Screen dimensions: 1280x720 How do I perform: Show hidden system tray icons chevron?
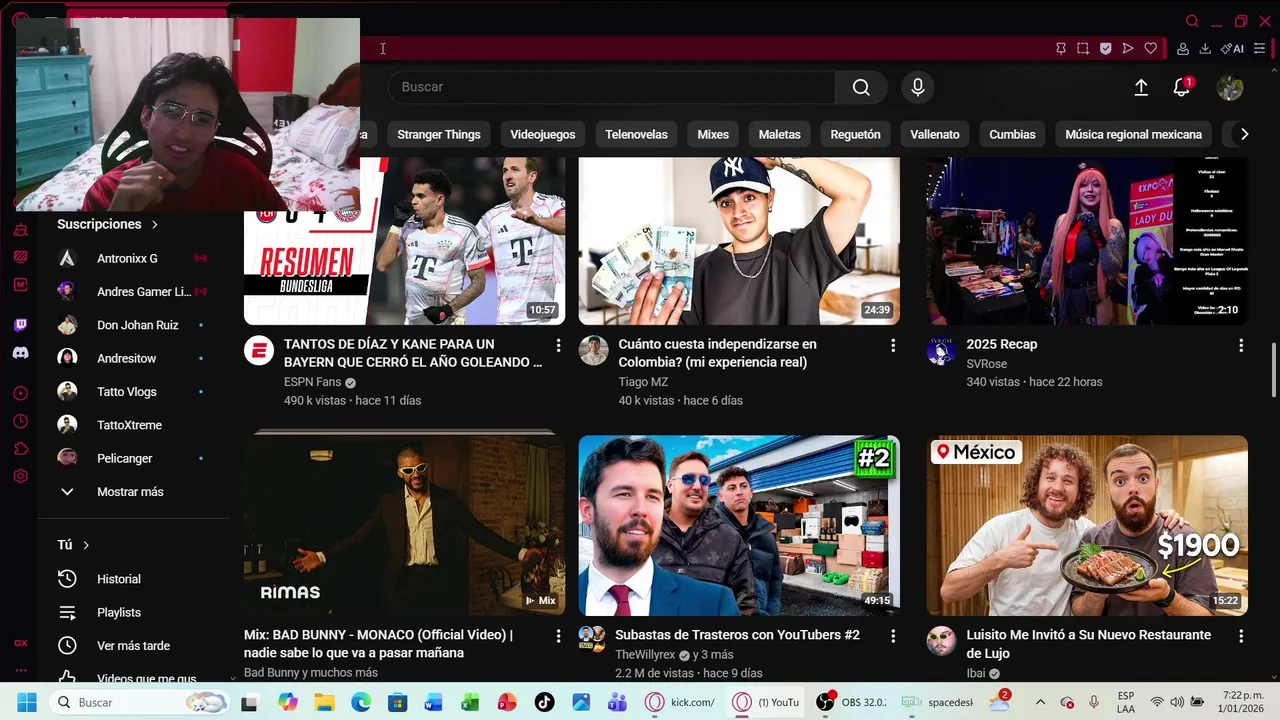1040,702
